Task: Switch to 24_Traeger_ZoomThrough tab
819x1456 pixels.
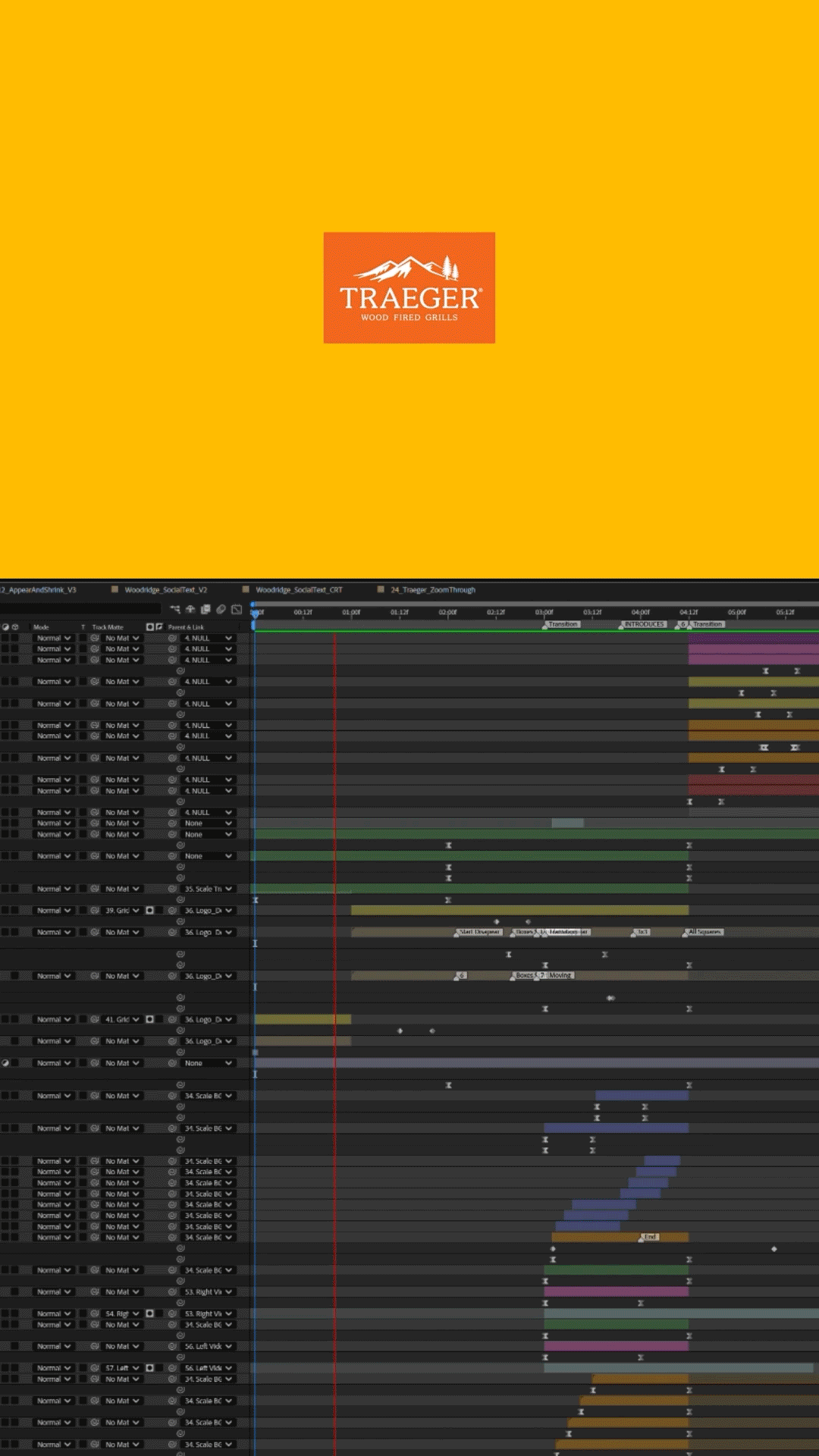Action: click(x=433, y=590)
